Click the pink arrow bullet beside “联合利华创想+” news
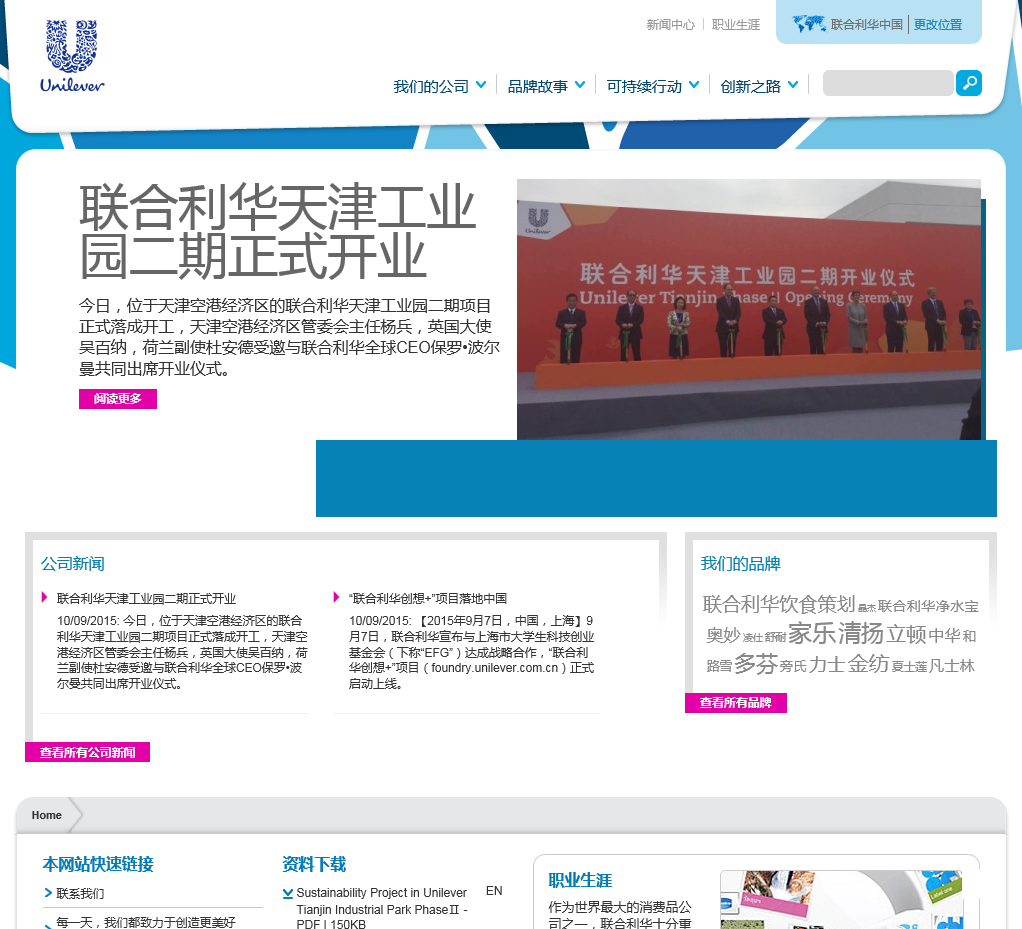 click(336, 597)
